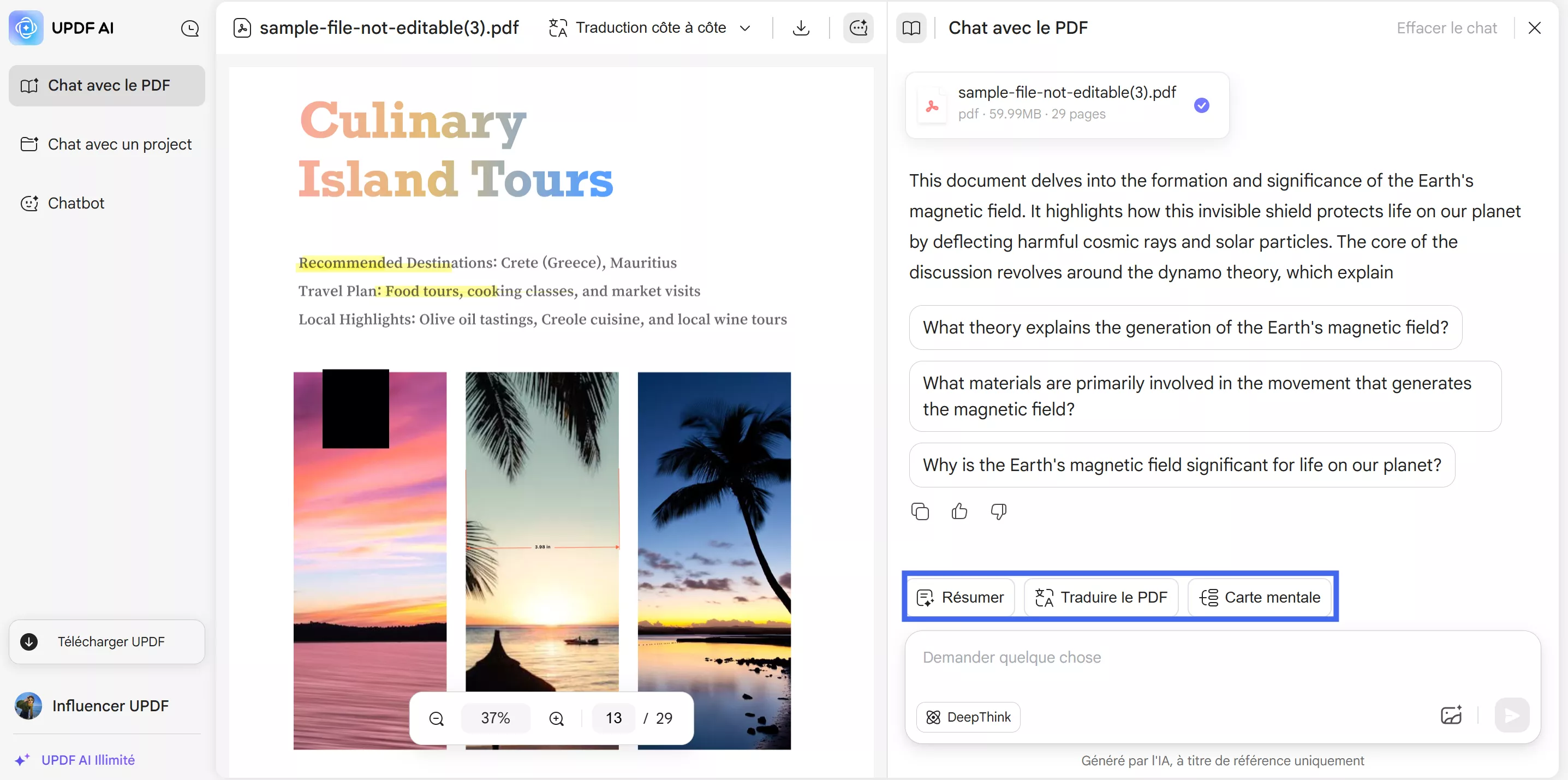Click the image upload icon in chat box
Image resolution: width=1568 pixels, height=780 pixels.
(x=1451, y=716)
